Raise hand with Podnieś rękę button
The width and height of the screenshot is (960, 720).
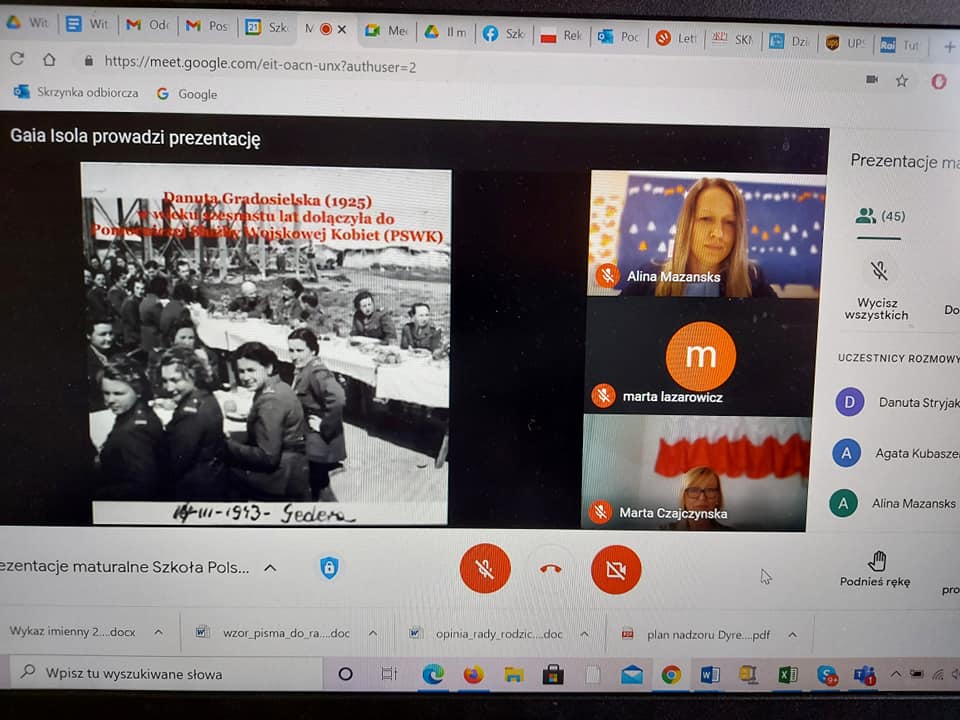875,569
